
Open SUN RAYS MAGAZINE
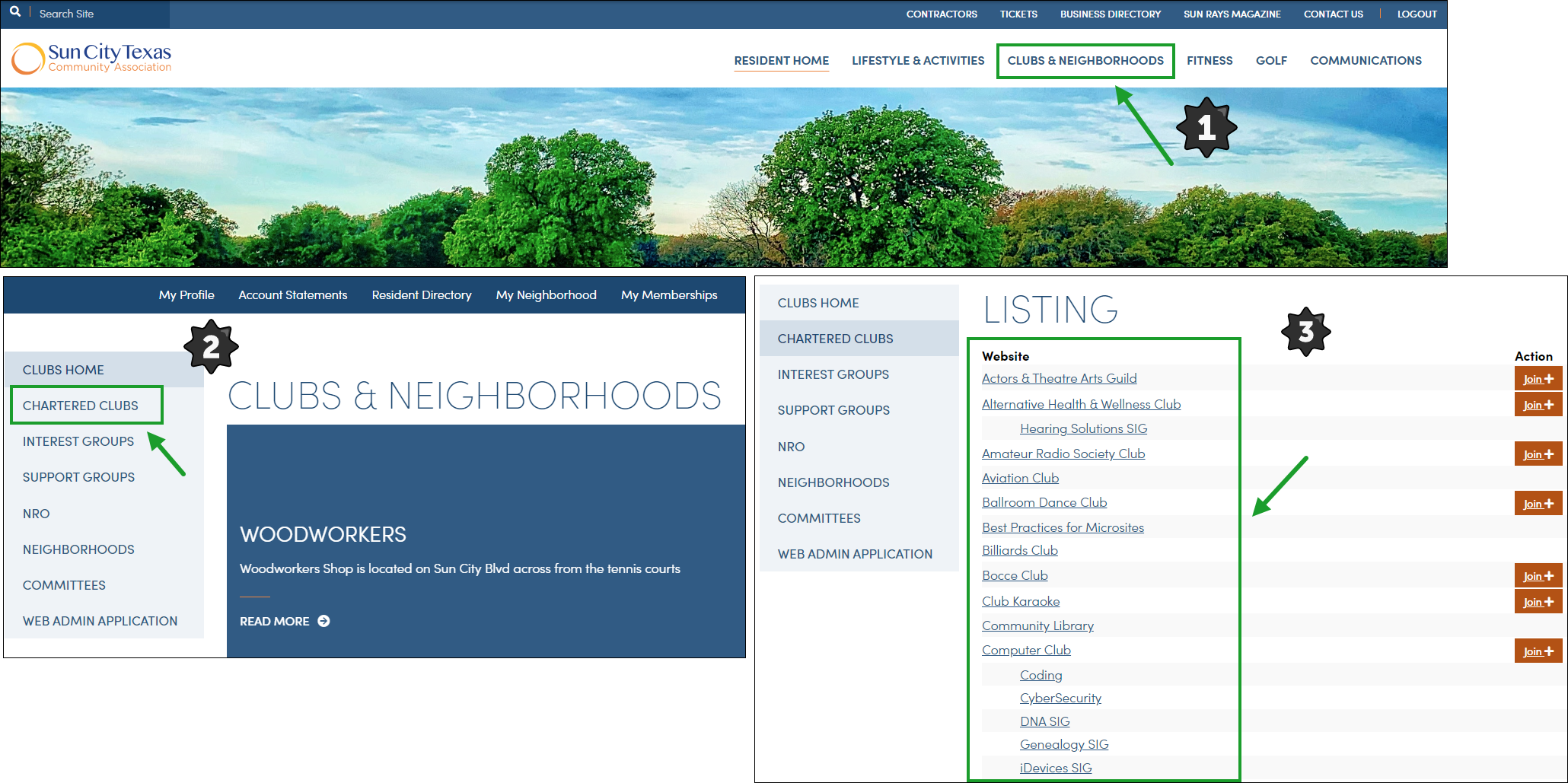(1232, 14)
